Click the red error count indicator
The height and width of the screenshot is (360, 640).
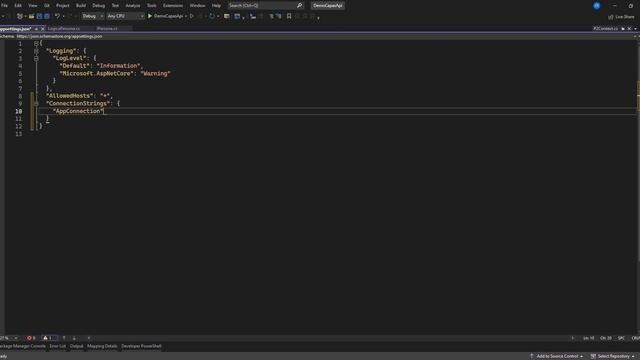[31, 338]
